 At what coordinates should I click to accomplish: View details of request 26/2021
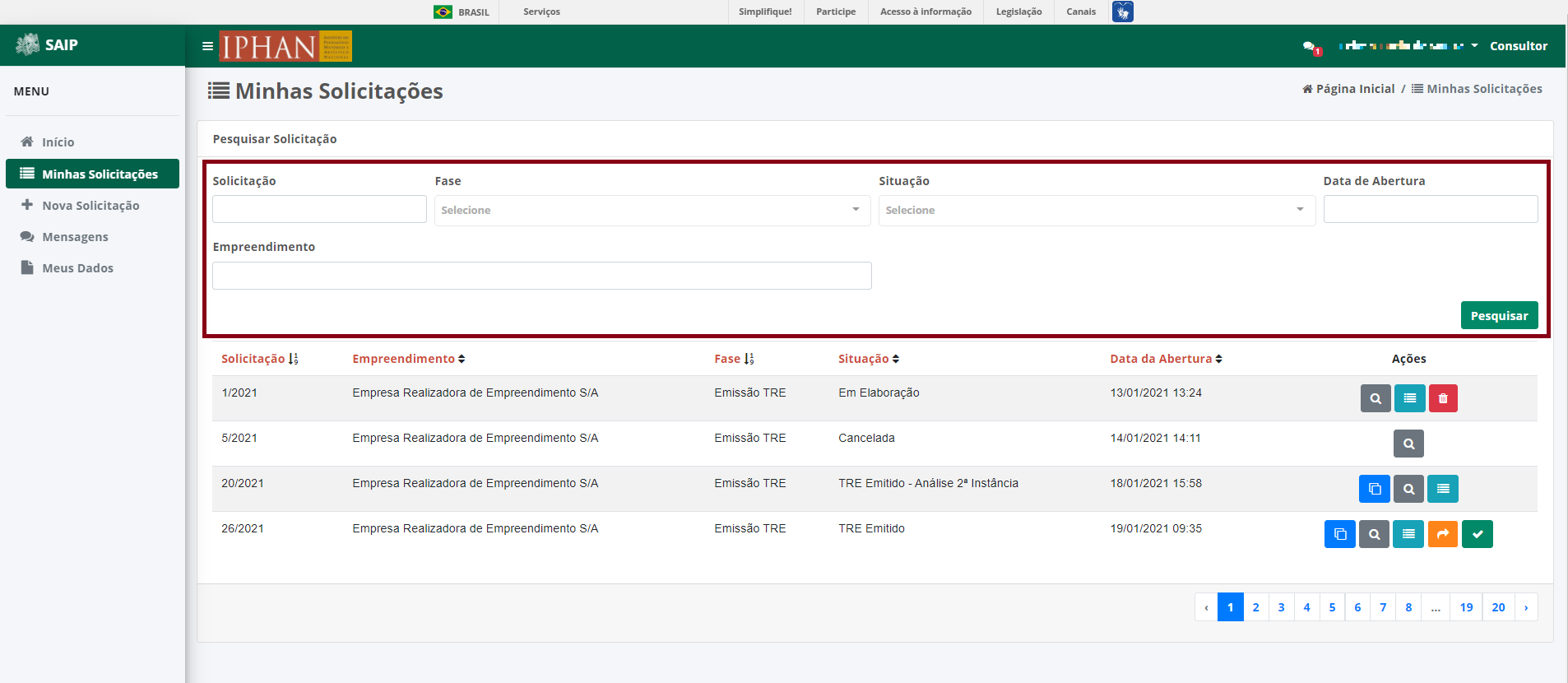point(1374,534)
